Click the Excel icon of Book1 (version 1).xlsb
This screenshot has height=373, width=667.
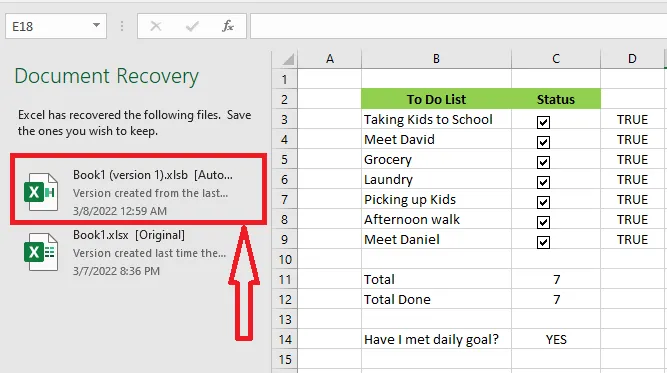pyautogui.click(x=41, y=192)
